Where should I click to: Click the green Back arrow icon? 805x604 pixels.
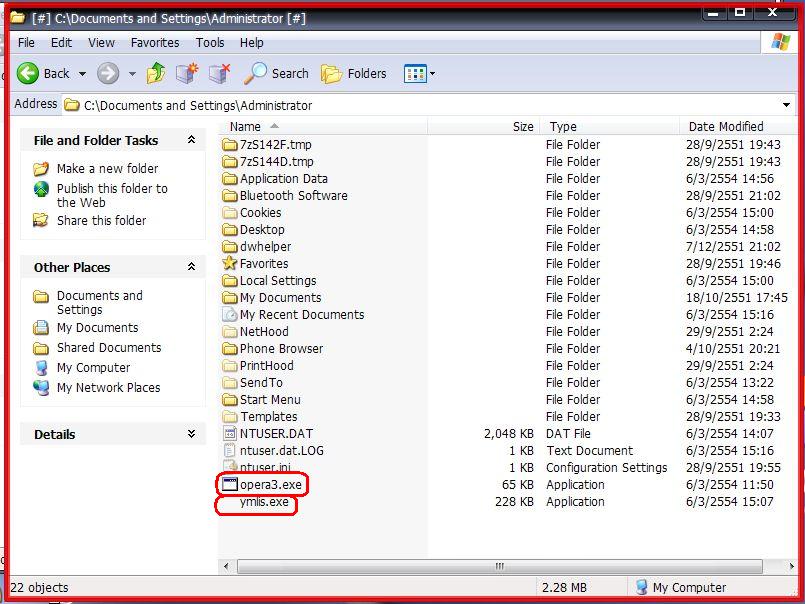point(28,73)
